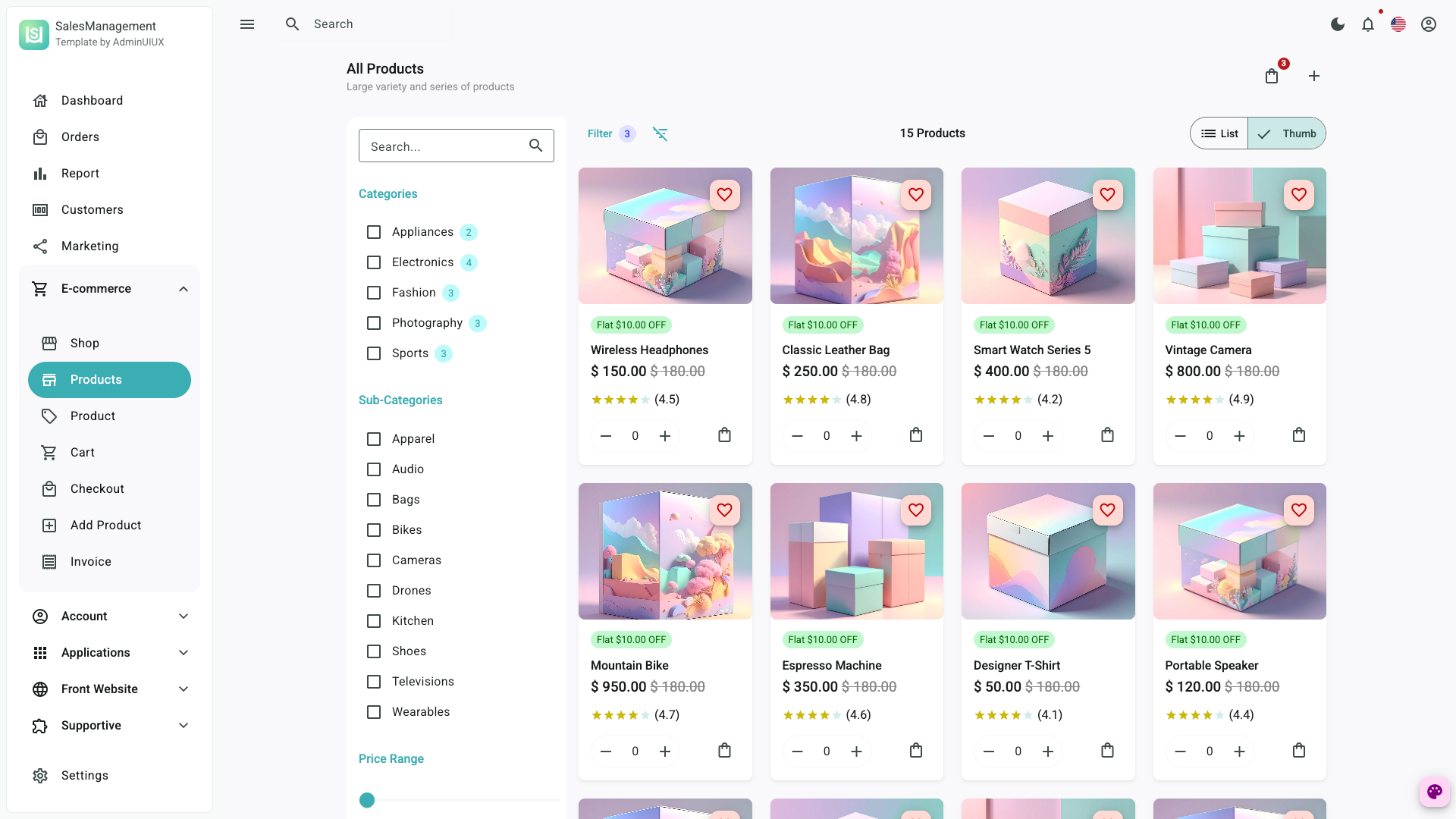Increase Mountain Bike quantity by one
Screen dimensions: 1456x819
point(665,751)
